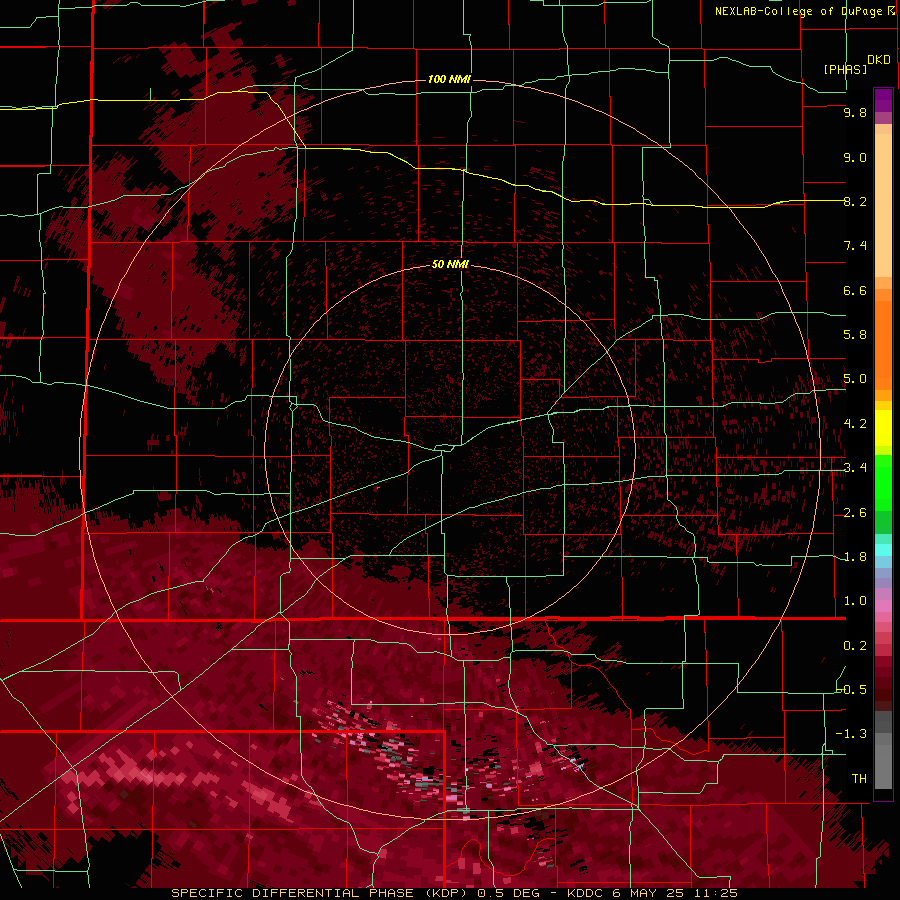
Task: Click the 9.8 scale value
Action: pyautogui.click(x=855, y=113)
